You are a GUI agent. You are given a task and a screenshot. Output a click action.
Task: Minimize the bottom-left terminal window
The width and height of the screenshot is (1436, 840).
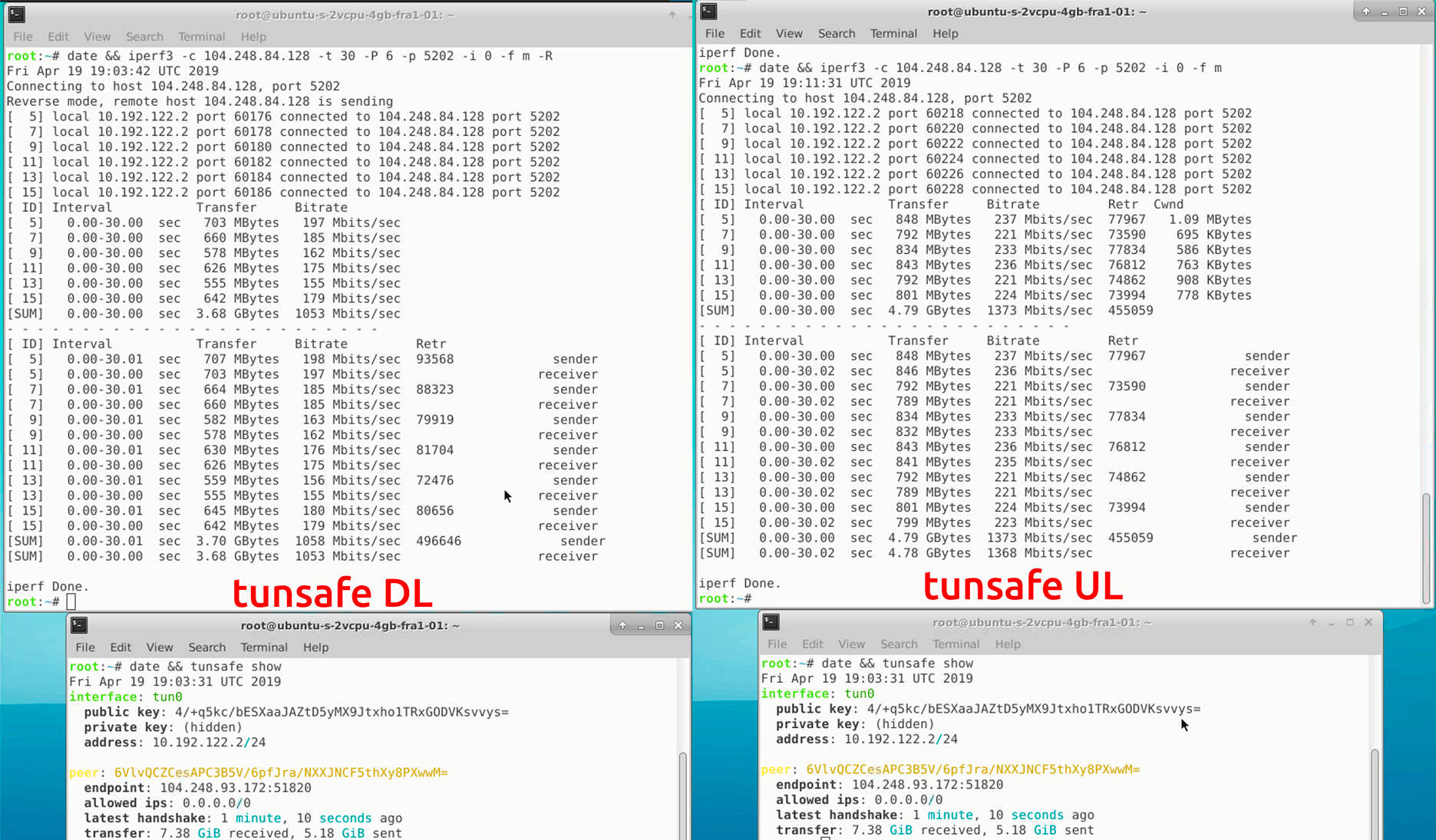tap(641, 625)
